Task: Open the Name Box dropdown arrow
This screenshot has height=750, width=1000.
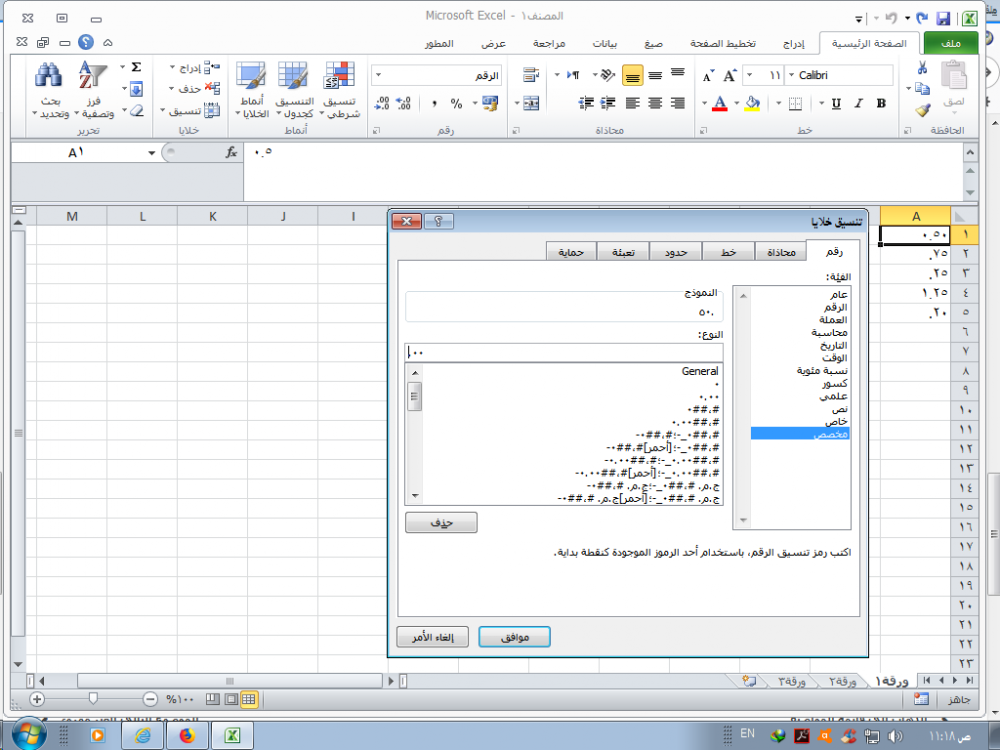Action: (152, 152)
